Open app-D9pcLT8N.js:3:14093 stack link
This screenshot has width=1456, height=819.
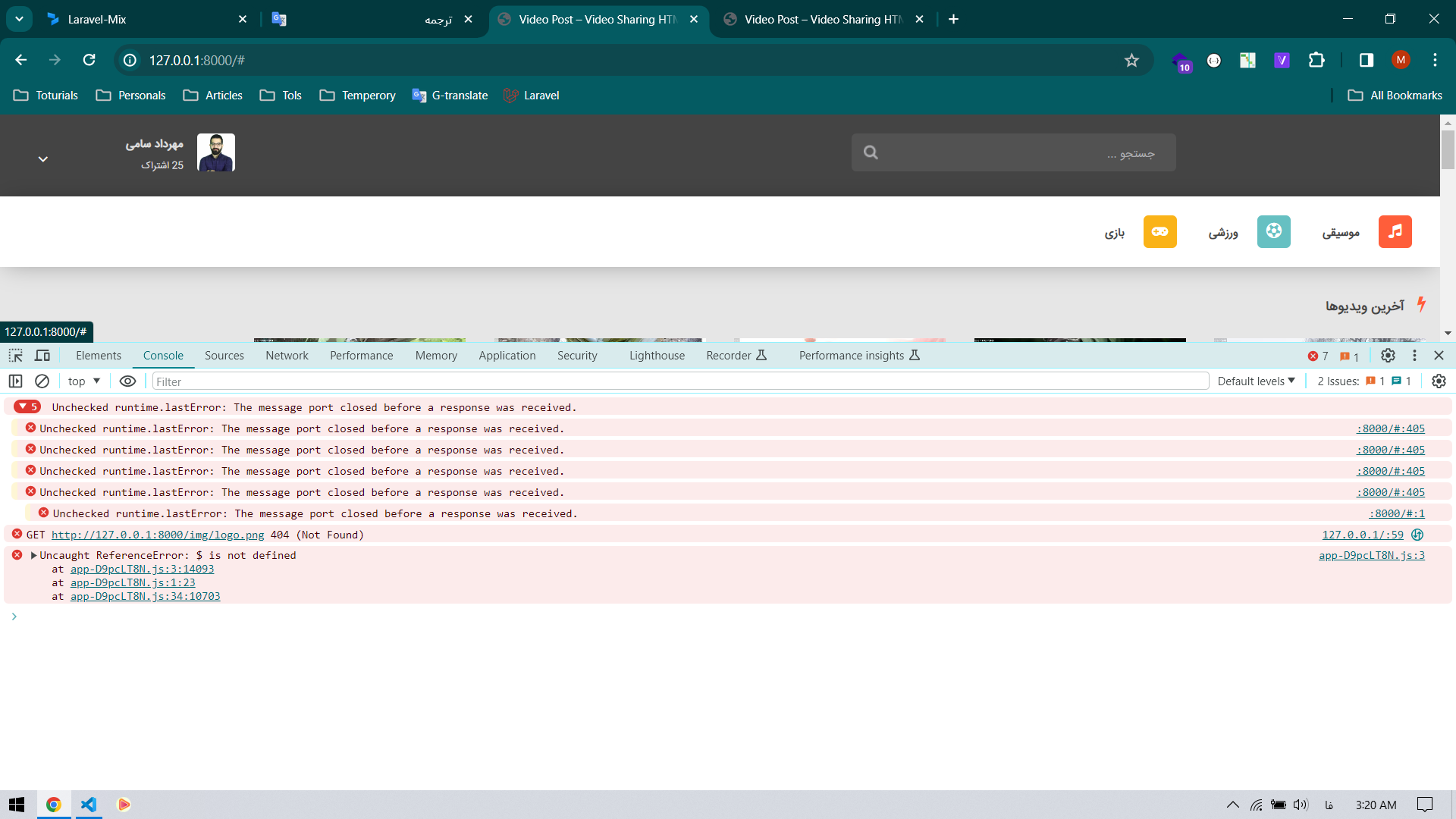pyautogui.click(x=142, y=569)
